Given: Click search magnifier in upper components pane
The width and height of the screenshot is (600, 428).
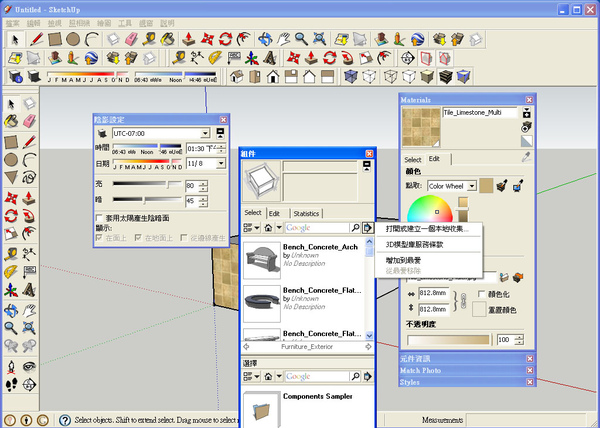Looking at the screenshot, I should pyautogui.click(x=355, y=228).
